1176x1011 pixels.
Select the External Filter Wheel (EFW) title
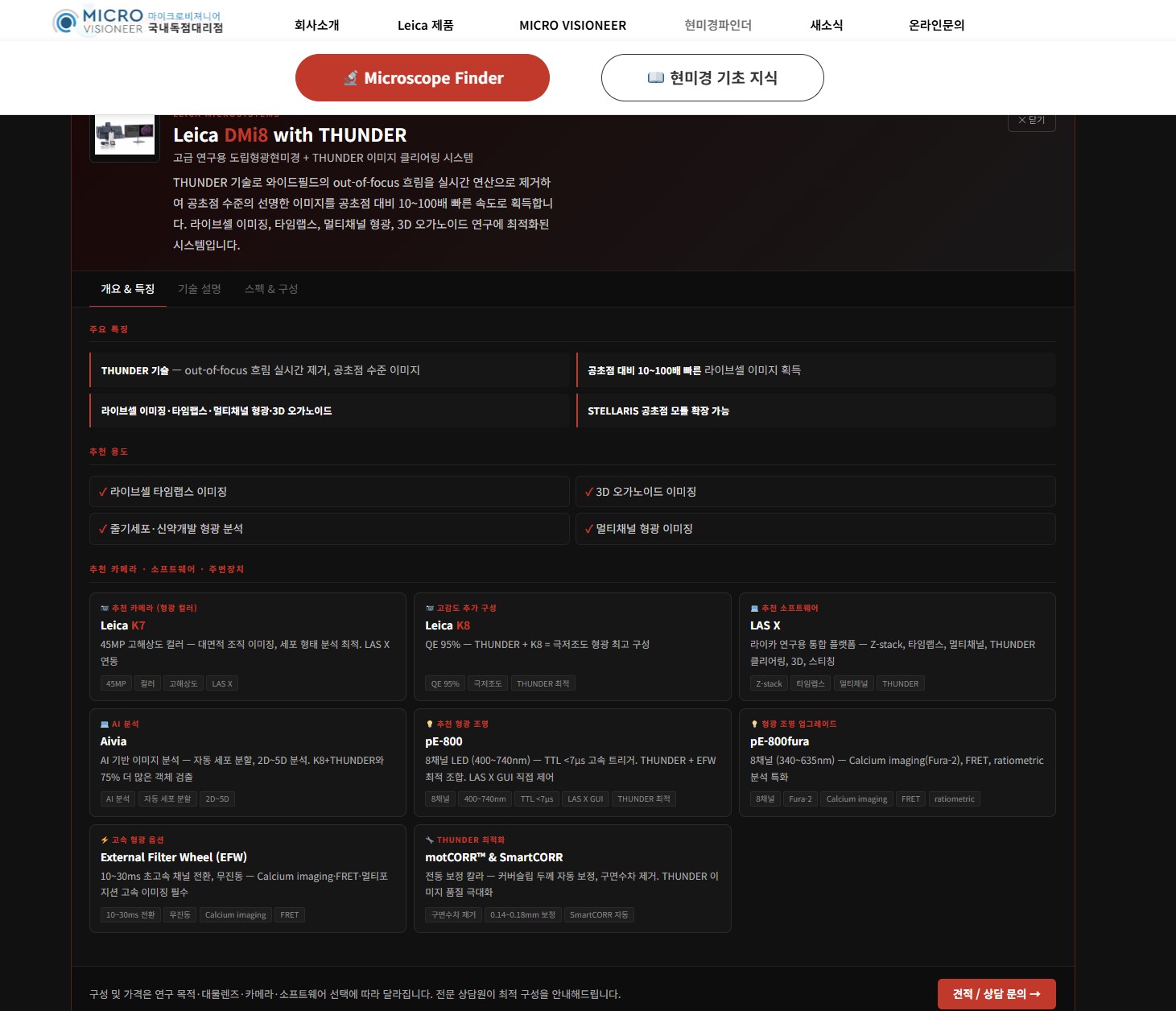174,857
